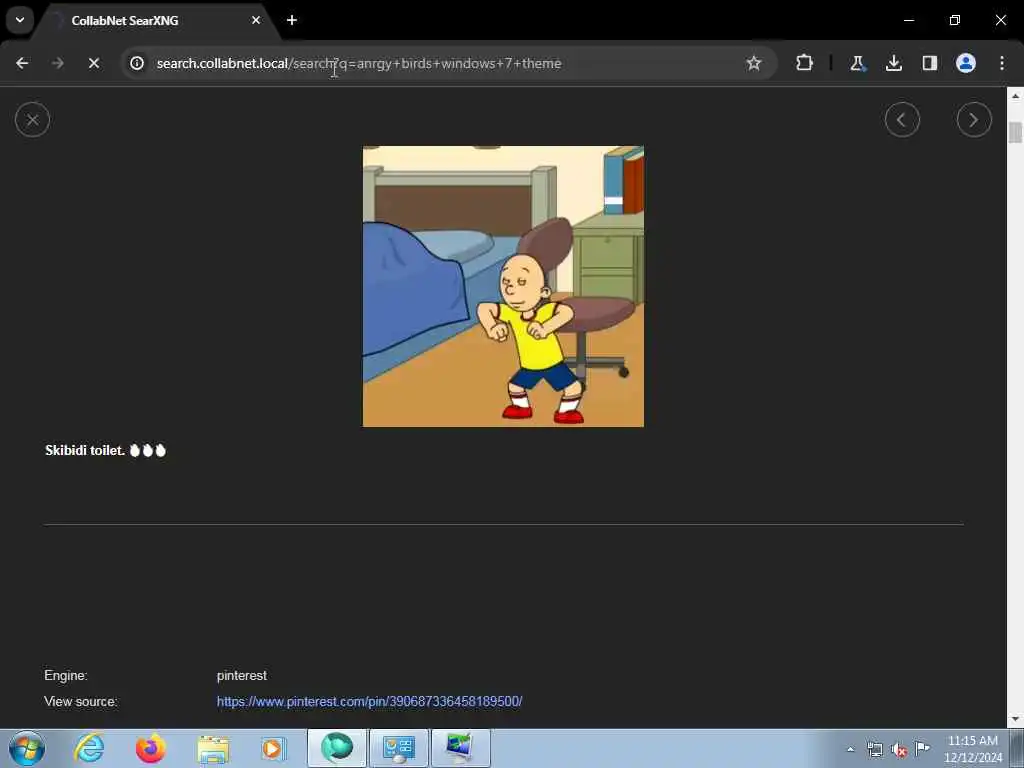Open the Caillou cartoon image
1024x768 pixels.
pyautogui.click(x=503, y=286)
